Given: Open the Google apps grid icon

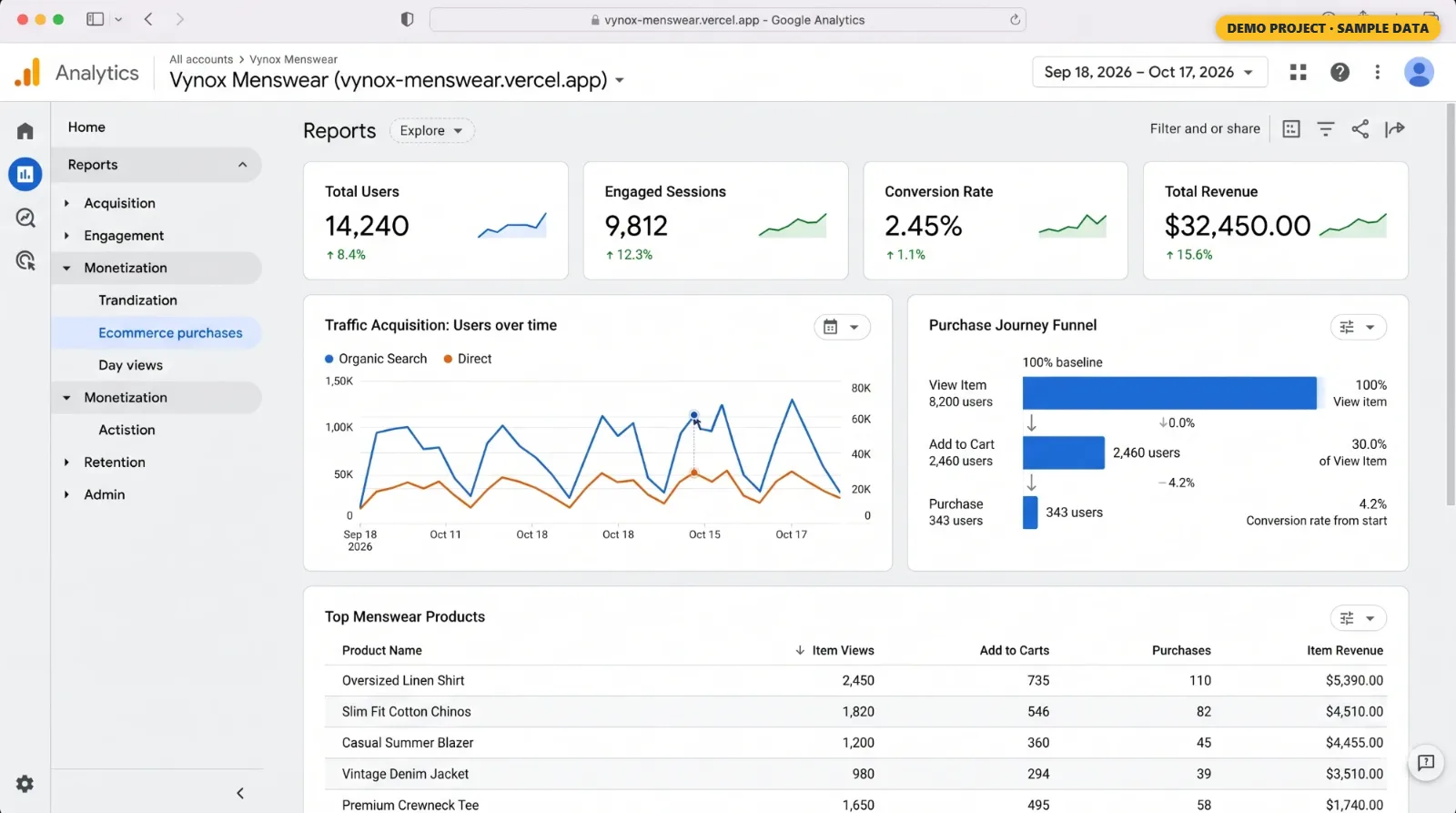Looking at the screenshot, I should 1299,72.
